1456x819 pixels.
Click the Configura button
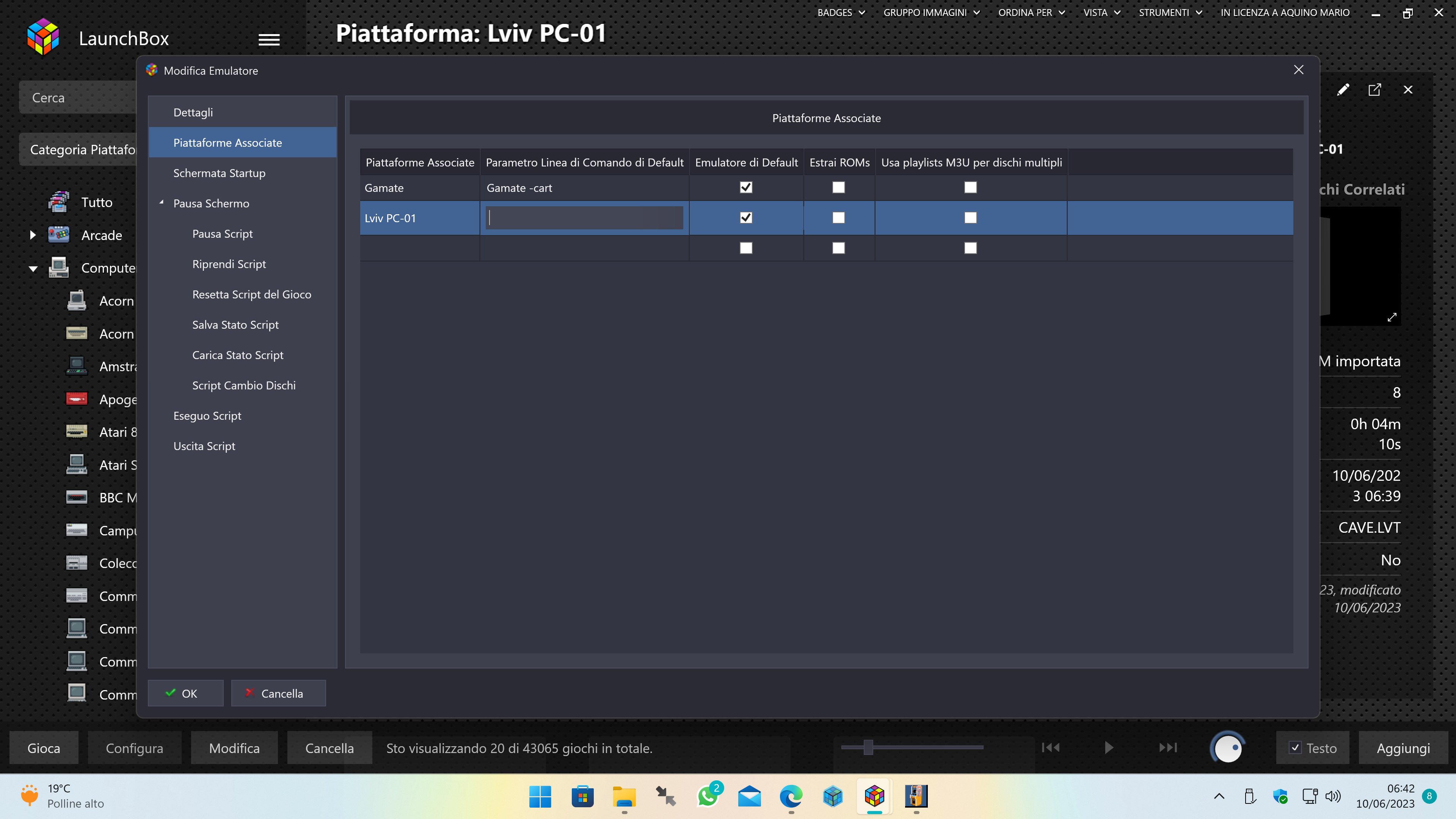[135, 748]
